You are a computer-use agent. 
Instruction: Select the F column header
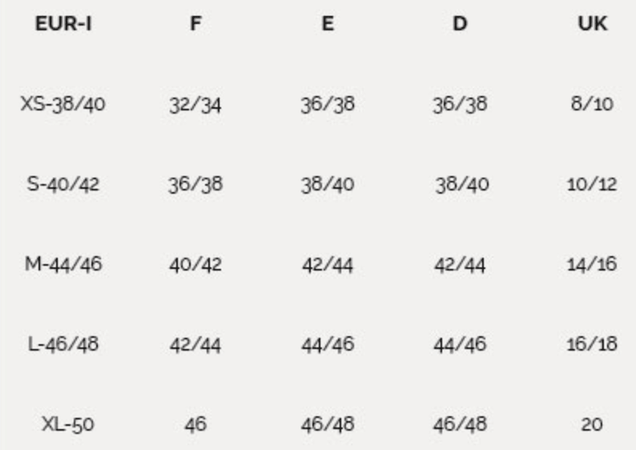[195, 24]
